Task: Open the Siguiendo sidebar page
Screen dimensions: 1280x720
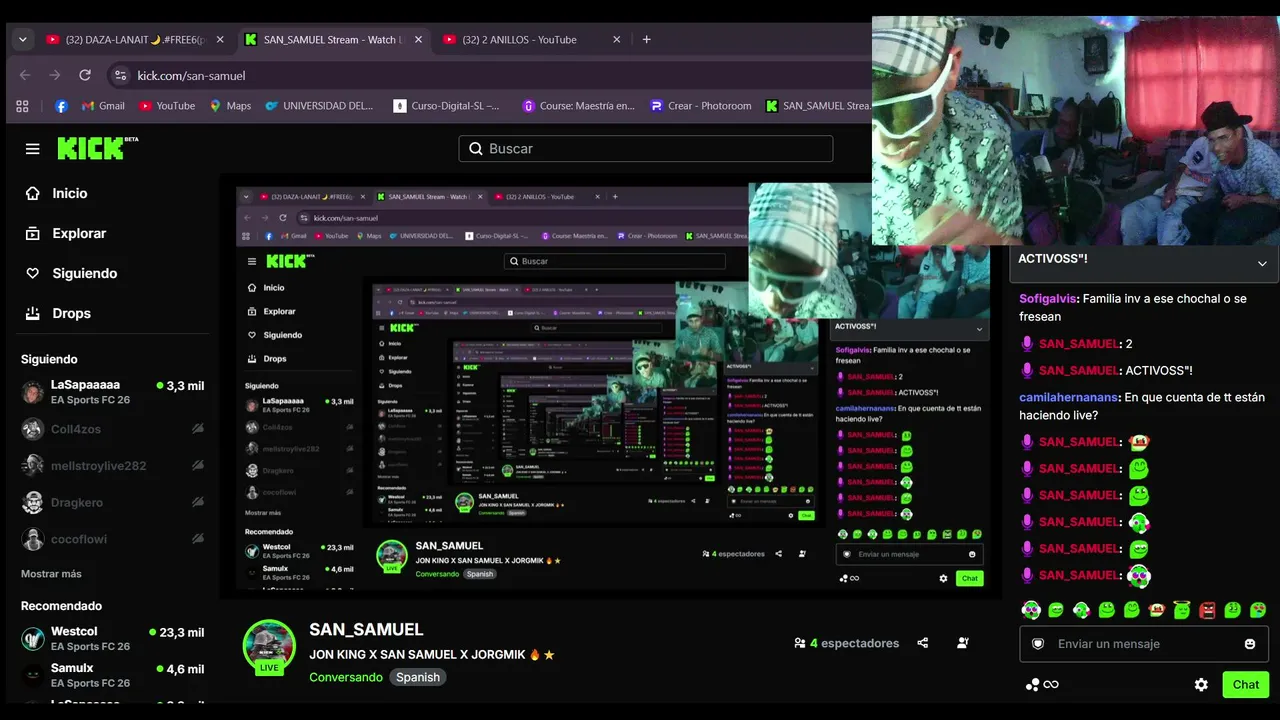Action: pos(71,273)
